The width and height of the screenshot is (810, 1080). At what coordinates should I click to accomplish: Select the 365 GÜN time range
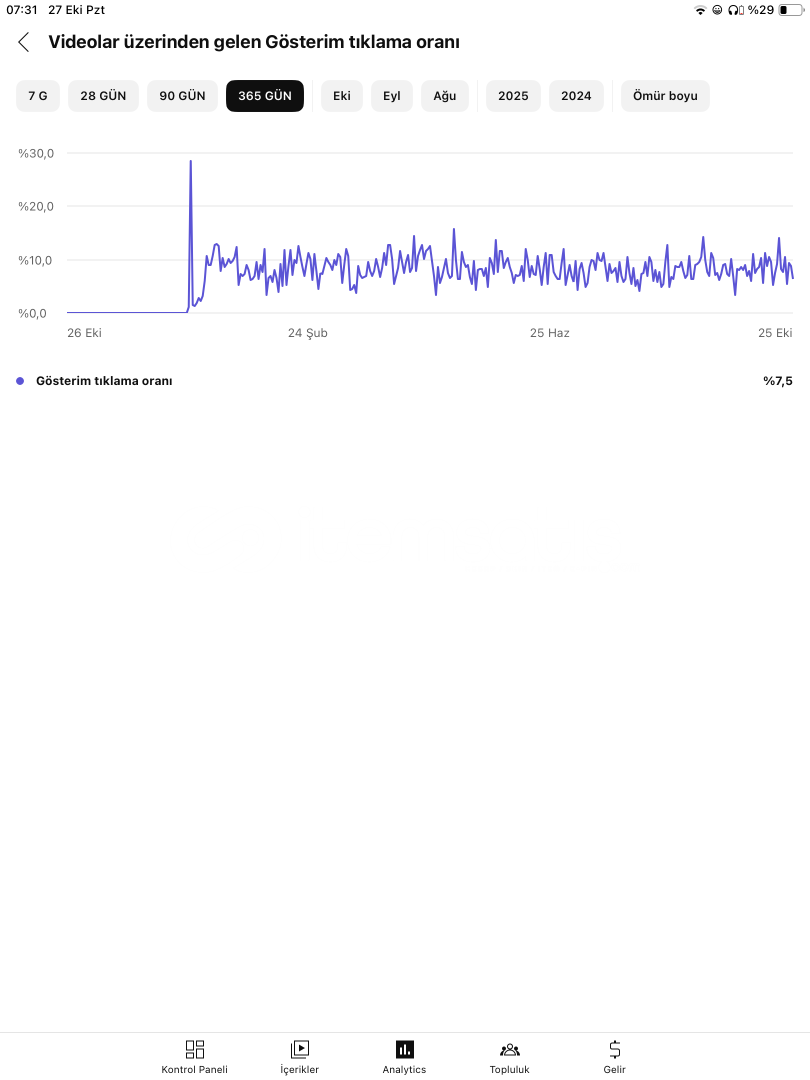coord(265,96)
